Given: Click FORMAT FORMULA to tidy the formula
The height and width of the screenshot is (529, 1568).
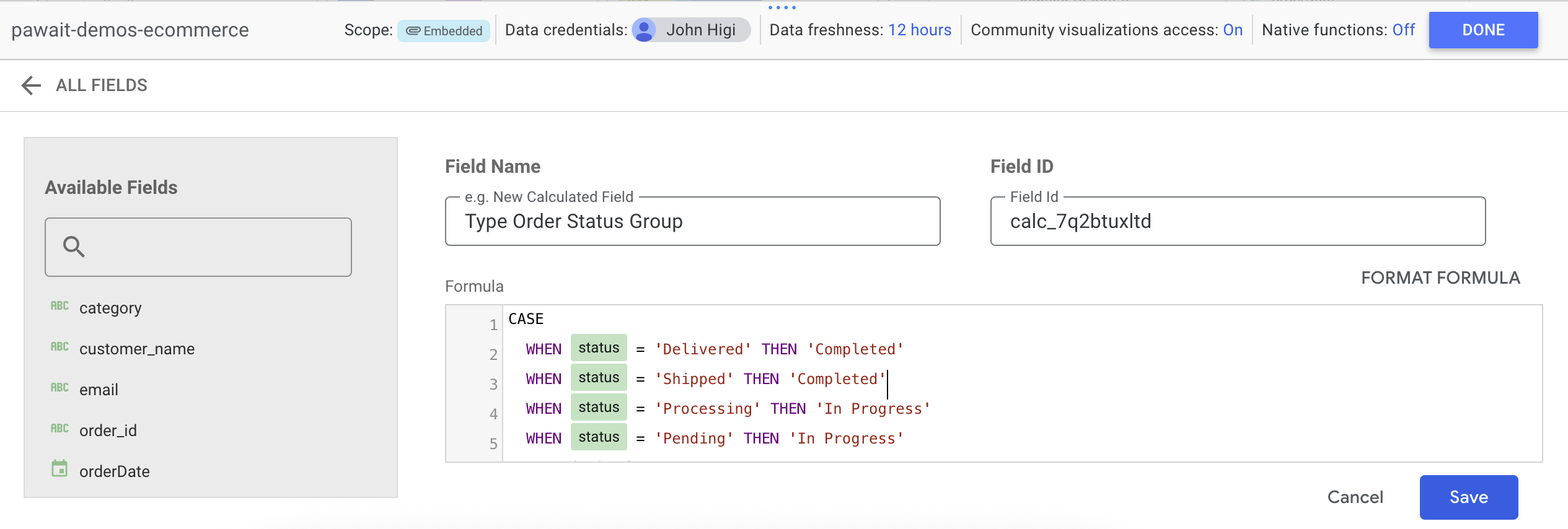Looking at the screenshot, I should tap(1440, 278).
